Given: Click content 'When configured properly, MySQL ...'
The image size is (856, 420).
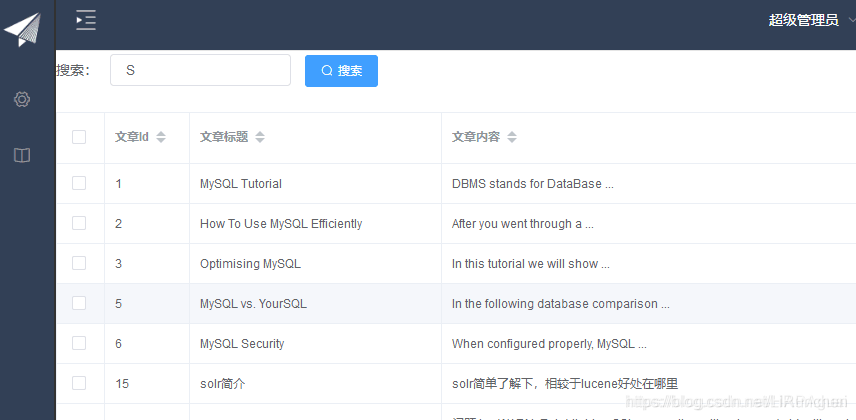Looking at the screenshot, I should tap(549, 344).
